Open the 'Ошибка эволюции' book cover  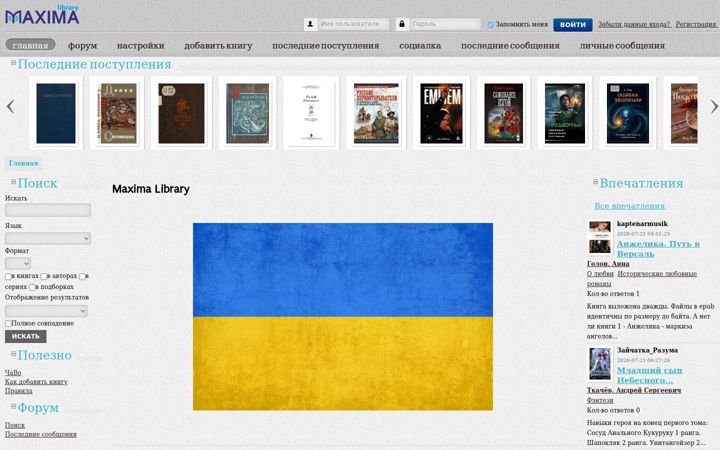pyautogui.click(x=628, y=113)
